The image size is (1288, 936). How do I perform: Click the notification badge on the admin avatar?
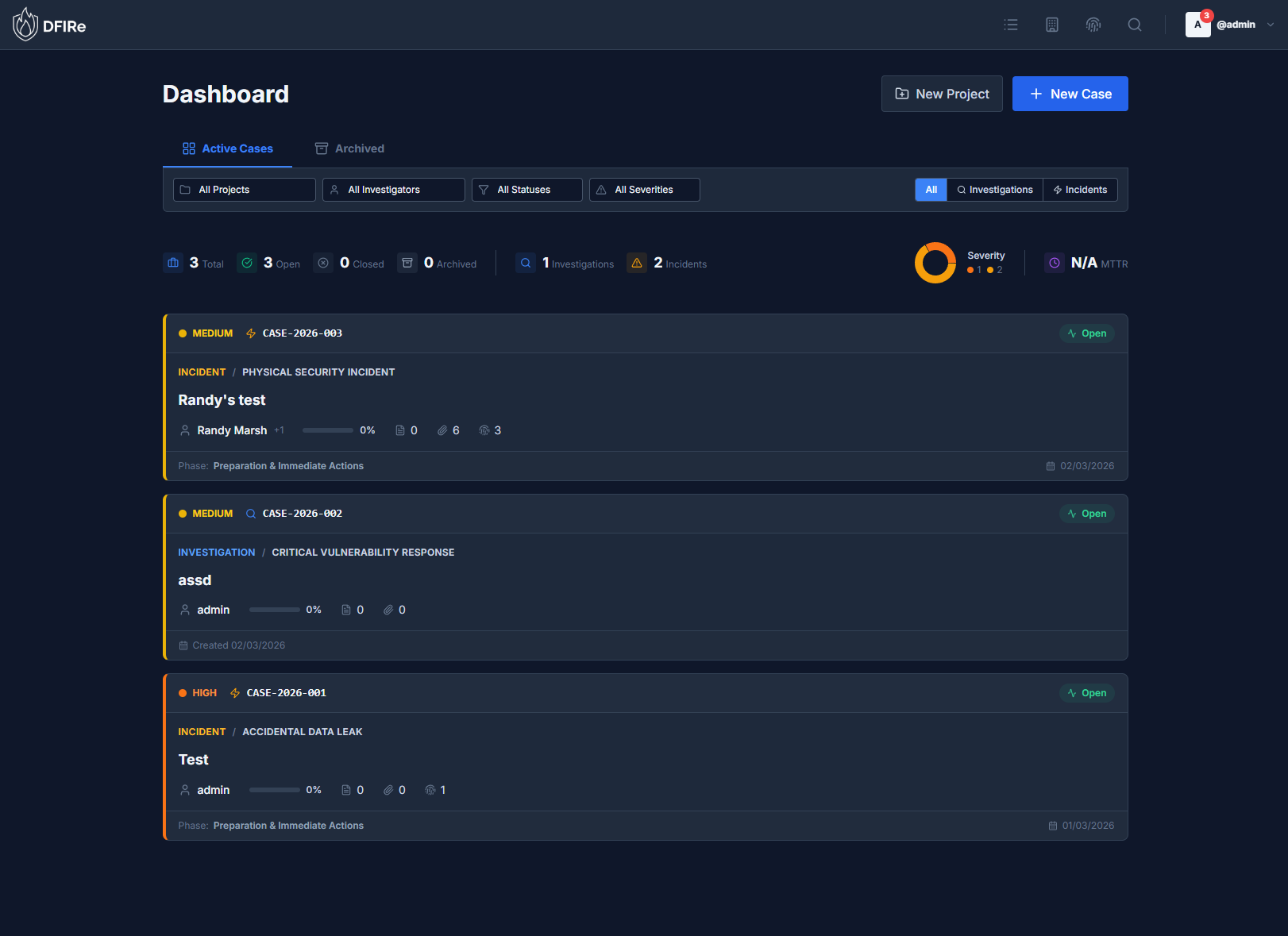(1207, 14)
